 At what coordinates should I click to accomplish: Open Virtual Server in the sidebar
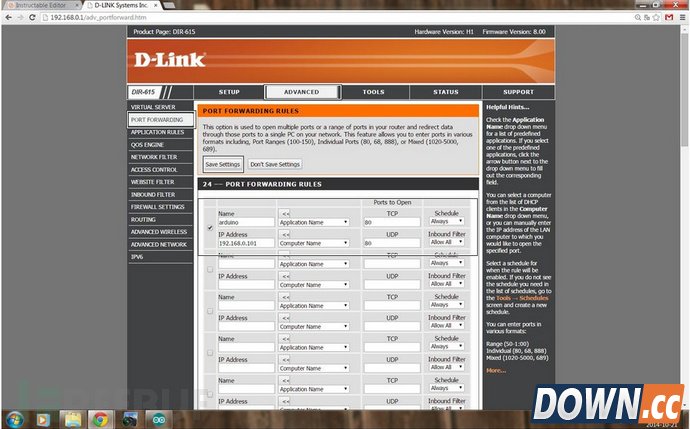[153, 106]
